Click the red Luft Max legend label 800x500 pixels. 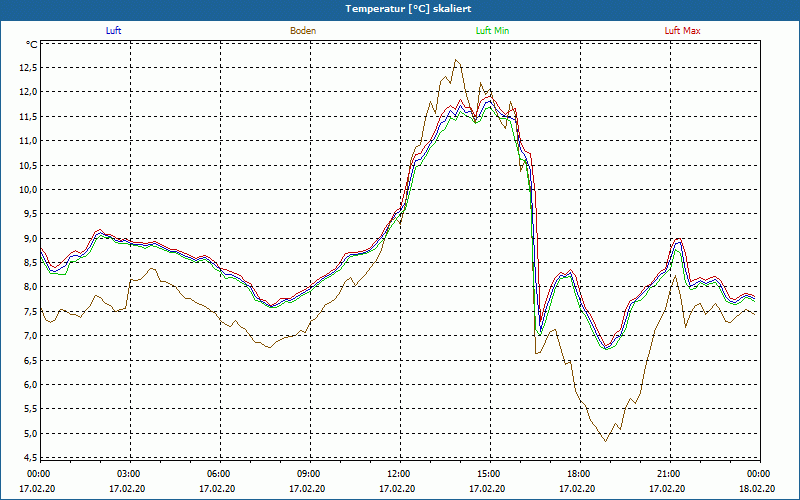tap(682, 31)
